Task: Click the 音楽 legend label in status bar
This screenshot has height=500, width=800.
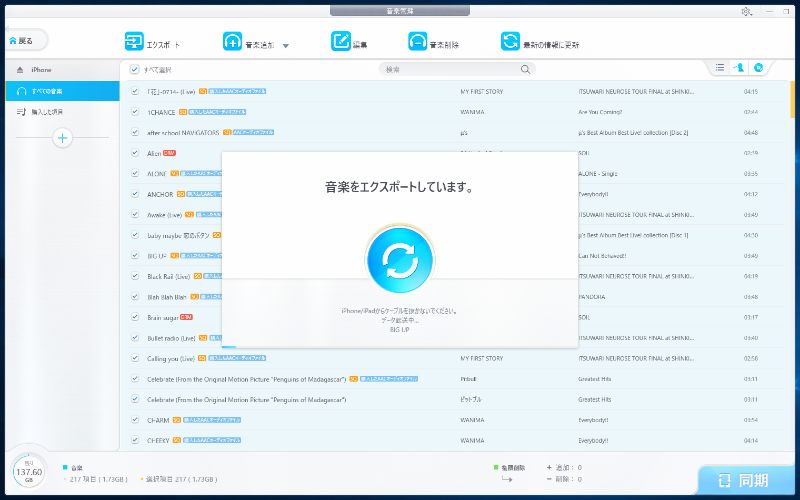Action: click(77, 467)
